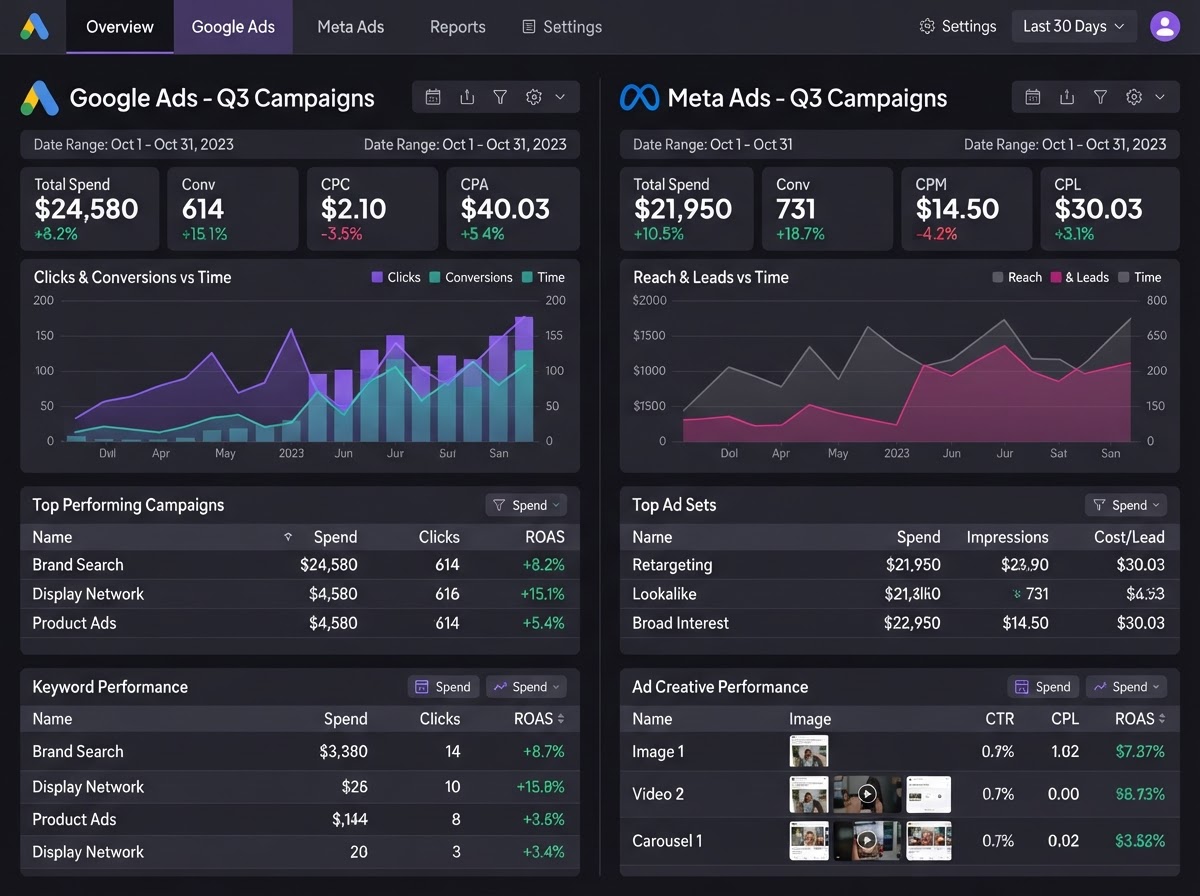The height and width of the screenshot is (896, 1200).
Task: Expand the chevron in the Google Ads panel toolbar
Action: (560, 97)
